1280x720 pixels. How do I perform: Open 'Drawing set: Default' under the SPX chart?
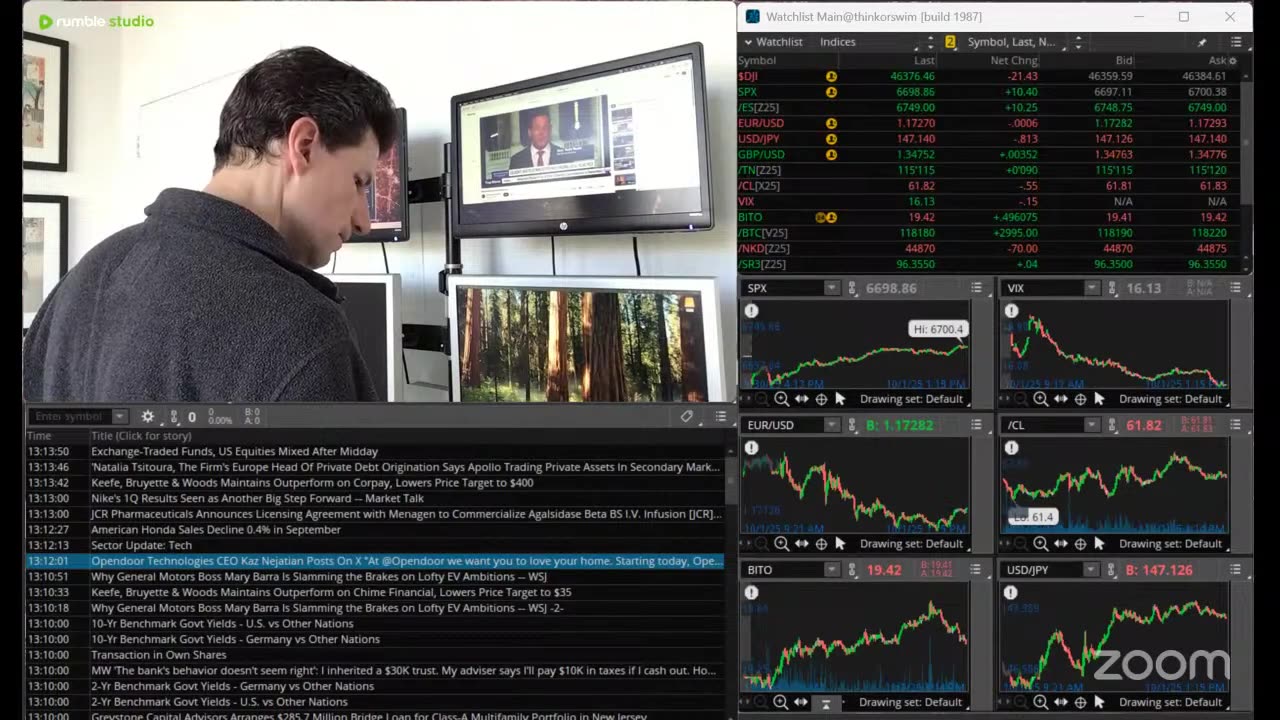(911, 399)
